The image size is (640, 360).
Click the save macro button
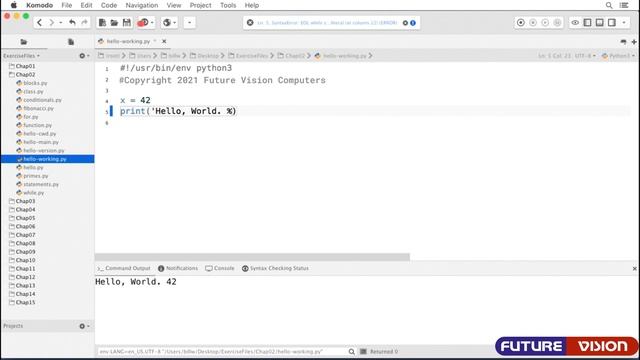[x=557, y=22]
